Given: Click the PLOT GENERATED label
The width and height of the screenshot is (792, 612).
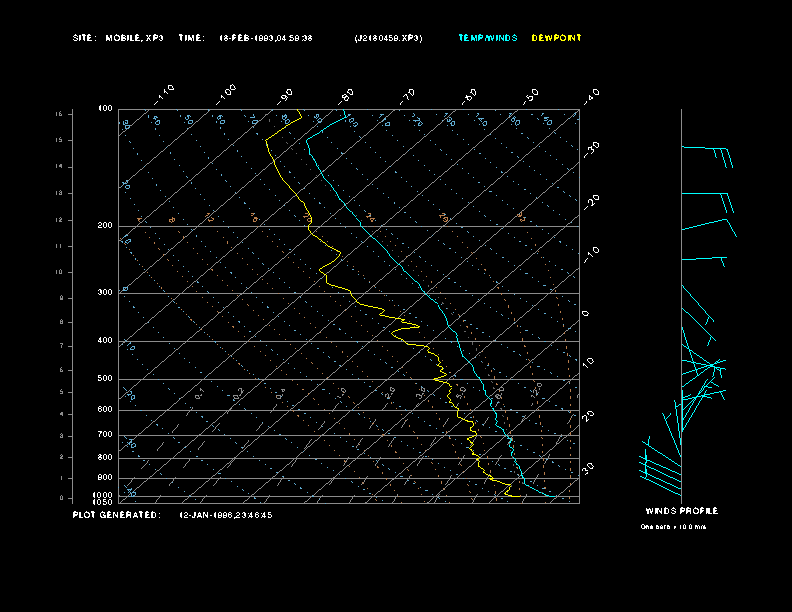Looking at the screenshot, I should pyautogui.click(x=116, y=515).
